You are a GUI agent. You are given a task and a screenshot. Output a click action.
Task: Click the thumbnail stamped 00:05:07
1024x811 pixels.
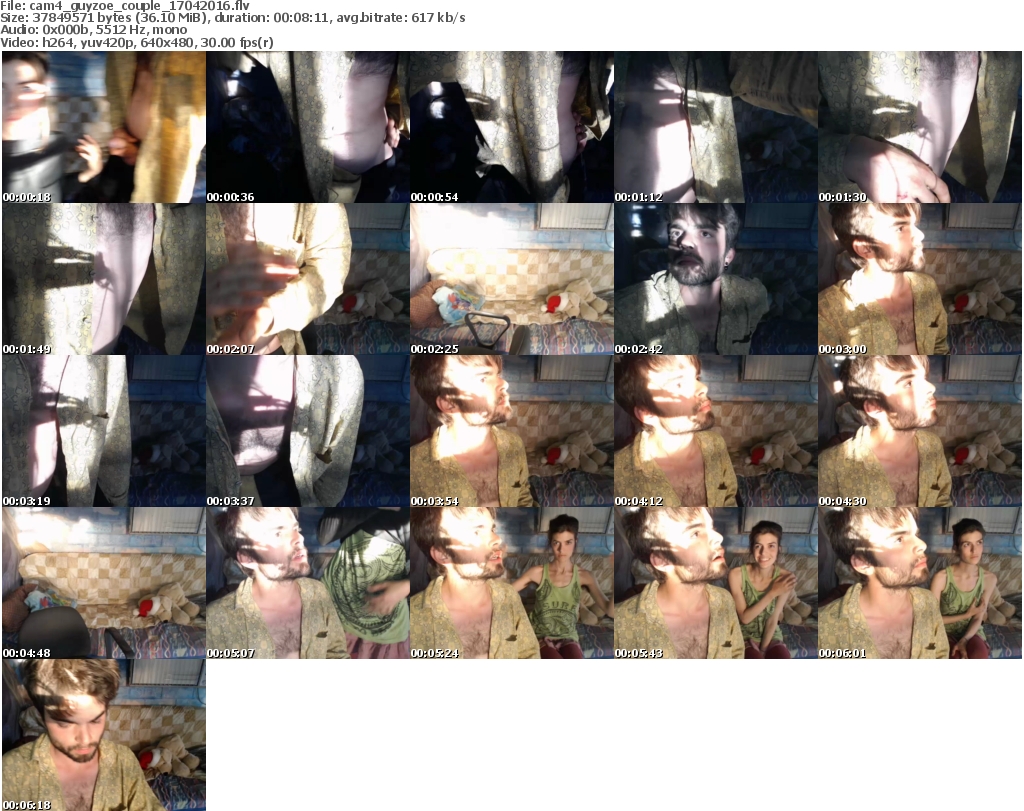(308, 583)
